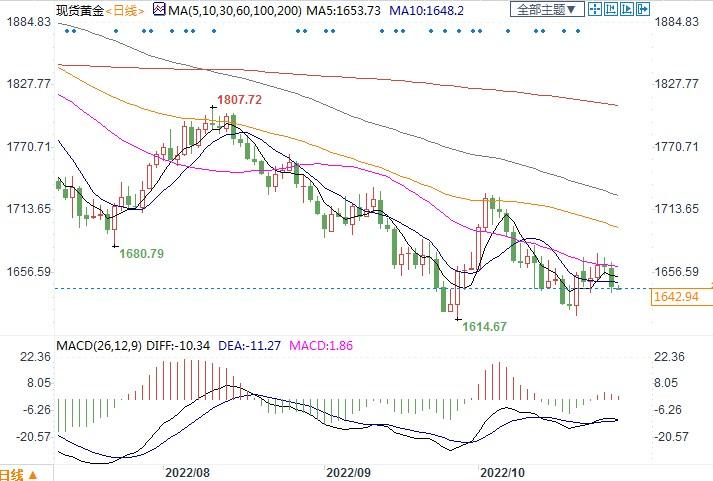Screen dimensions: 713x481
Task: Select the 日线 period label in title
Action: (x=125, y=10)
